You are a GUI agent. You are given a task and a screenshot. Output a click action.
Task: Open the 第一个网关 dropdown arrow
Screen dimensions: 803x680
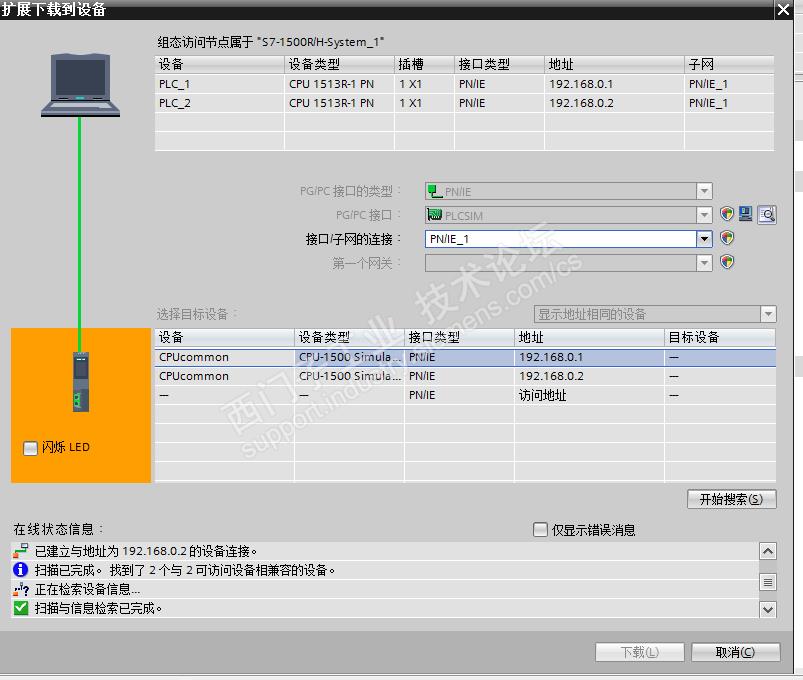(704, 263)
